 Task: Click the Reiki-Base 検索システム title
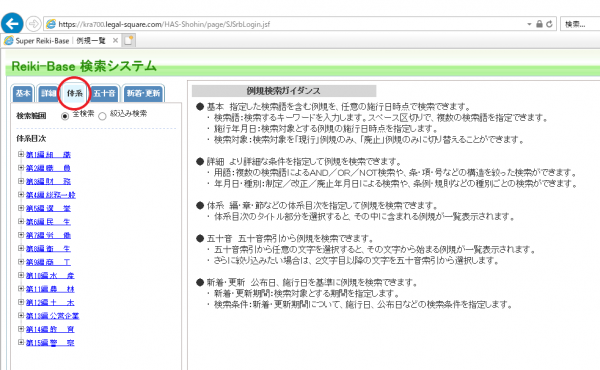coord(84,66)
